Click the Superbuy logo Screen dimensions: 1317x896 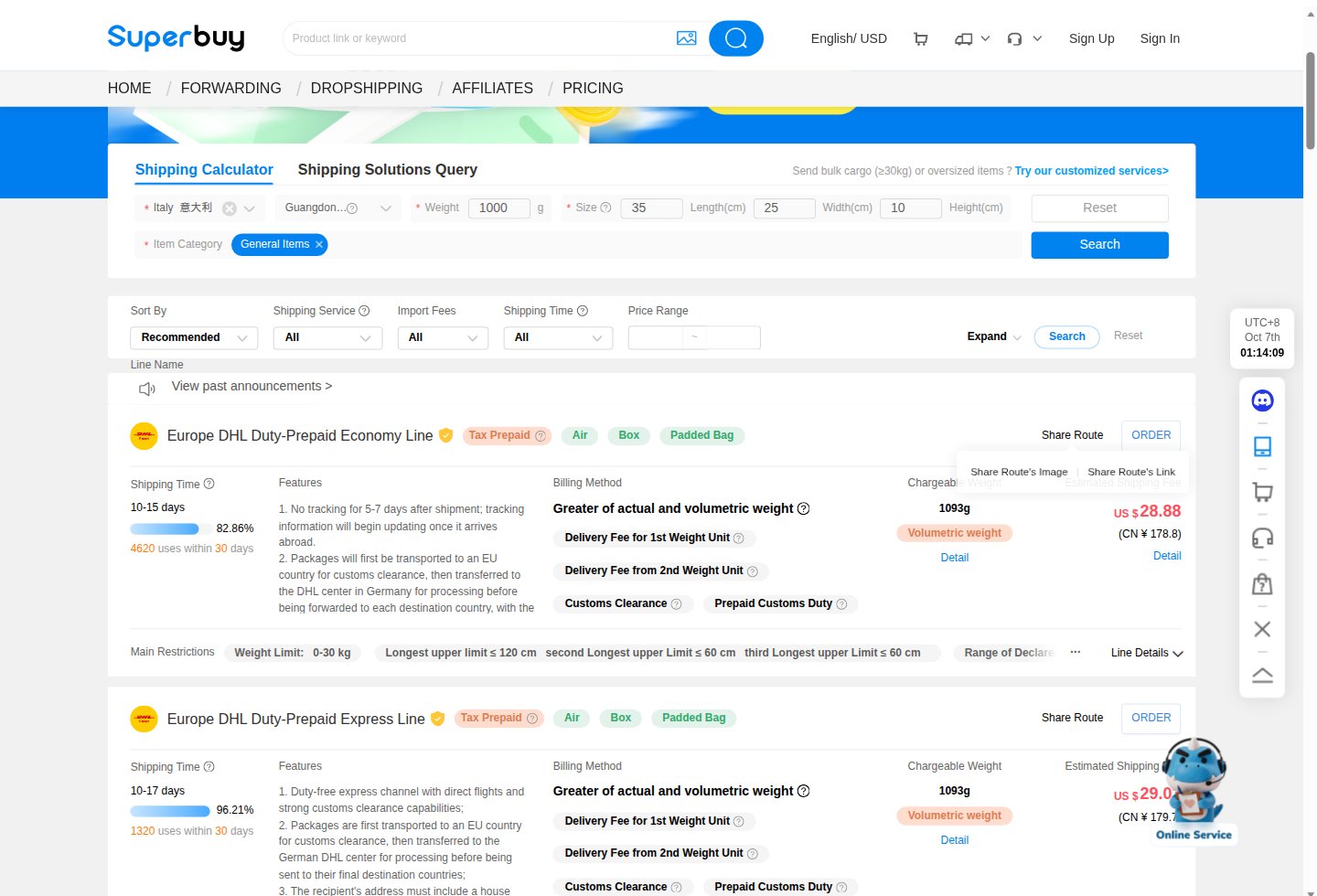coord(176,37)
